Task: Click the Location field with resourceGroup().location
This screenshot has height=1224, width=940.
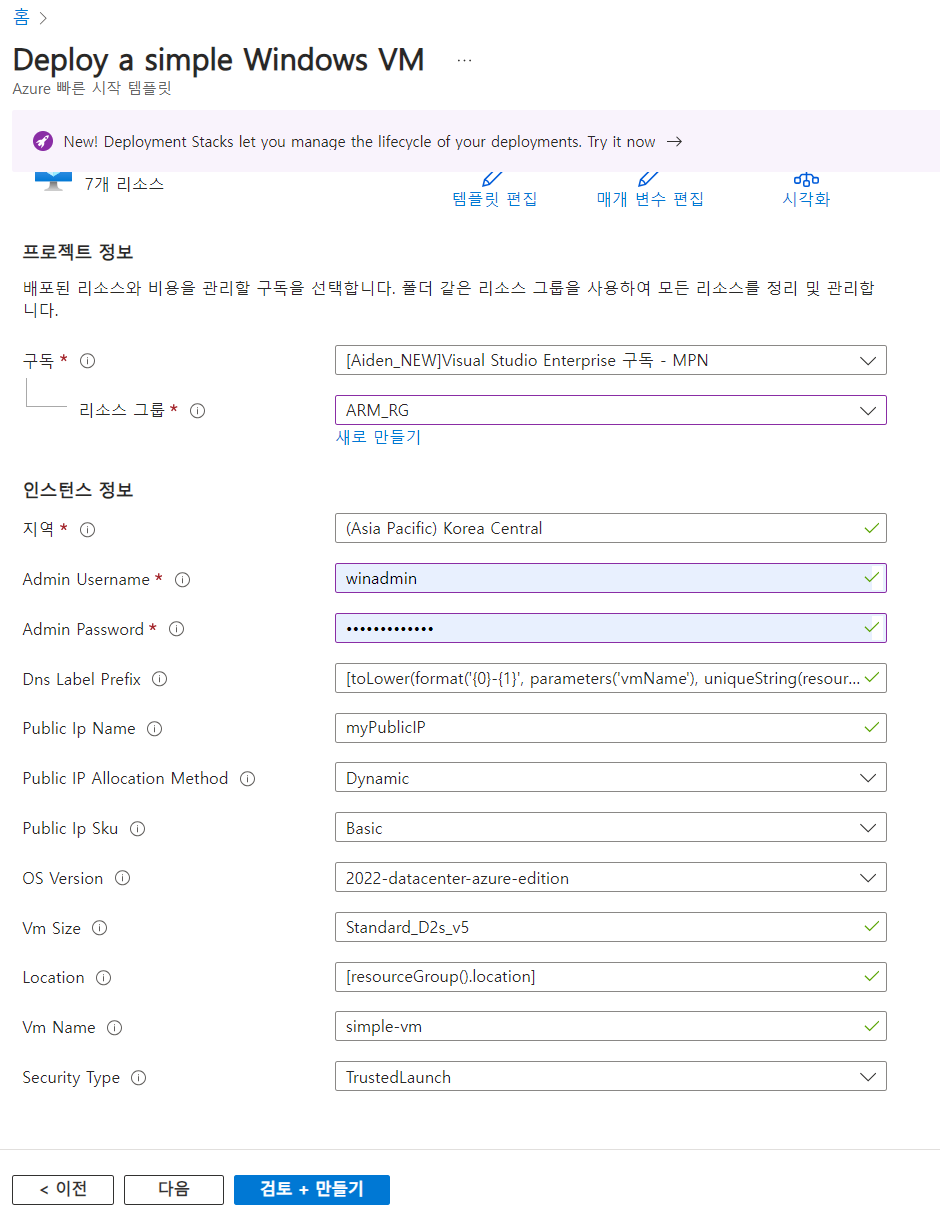Action: click(611, 977)
